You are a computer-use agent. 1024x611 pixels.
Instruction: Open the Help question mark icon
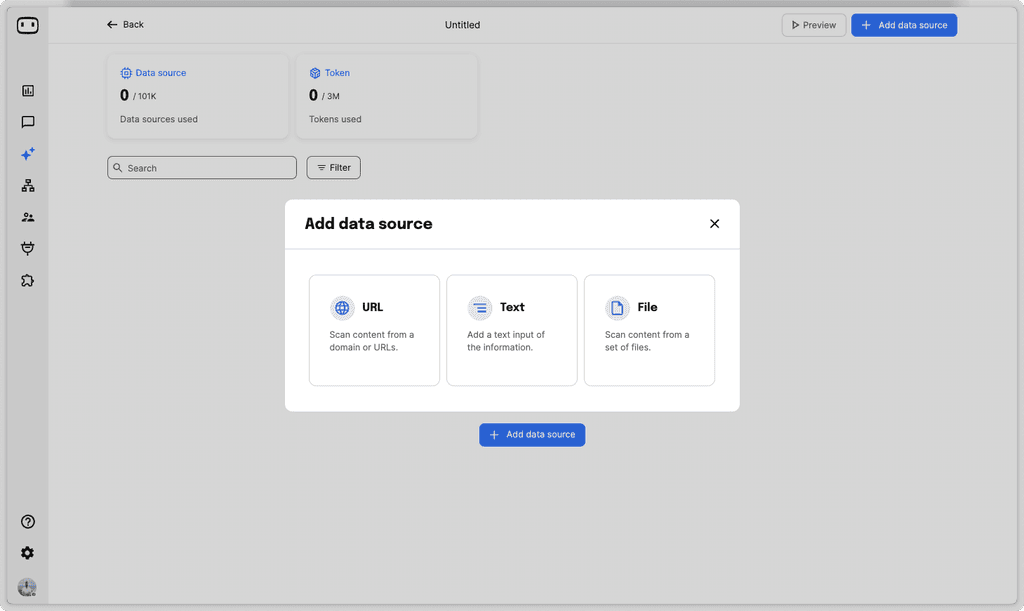click(27, 521)
